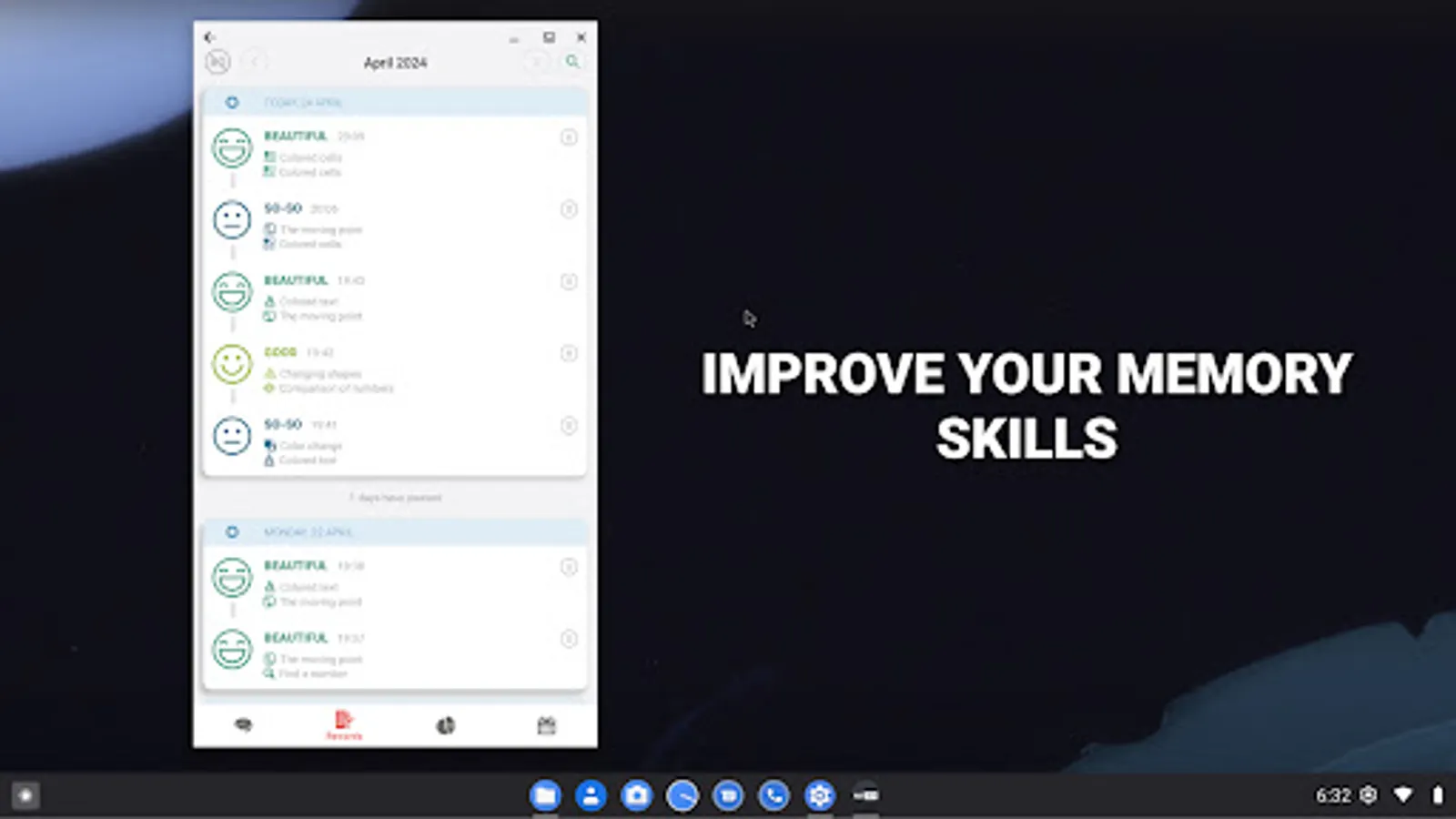
Task: Click the laughing face of today's BEAUTIFUL Colored text entry
Action: (232, 292)
